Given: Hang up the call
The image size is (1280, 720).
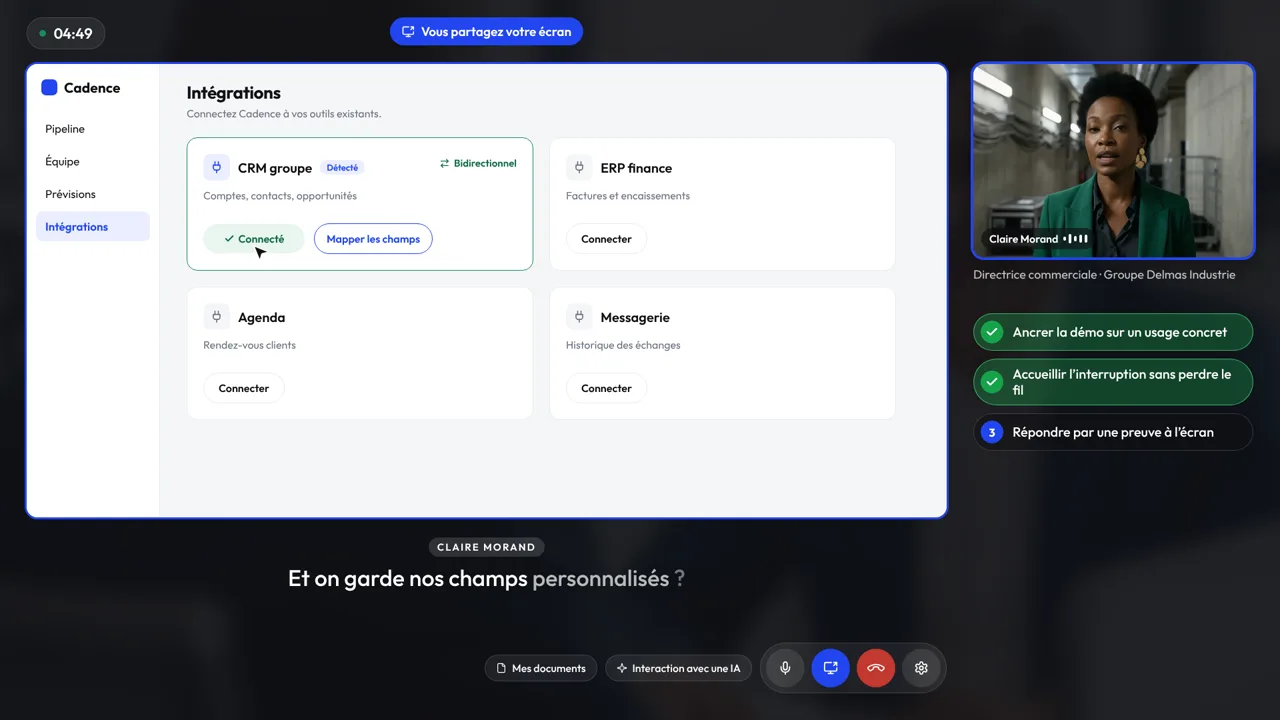Looking at the screenshot, I should pyautogui.click(x=876, y=668).
